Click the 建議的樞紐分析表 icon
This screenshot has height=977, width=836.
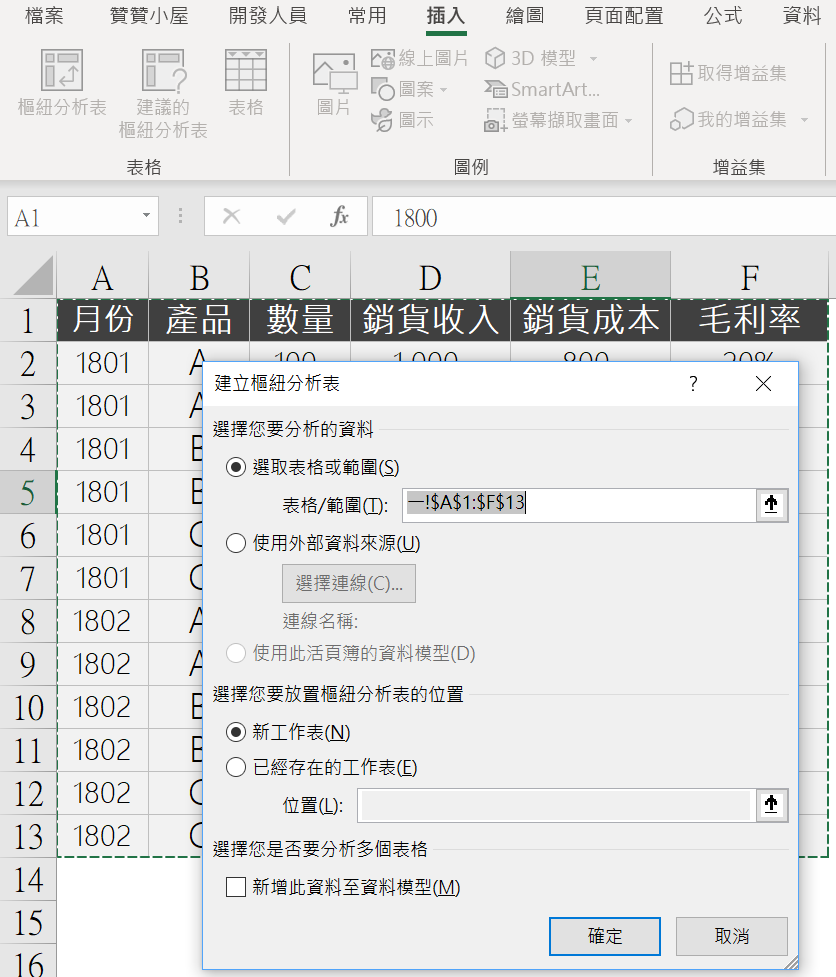[163, 71]
